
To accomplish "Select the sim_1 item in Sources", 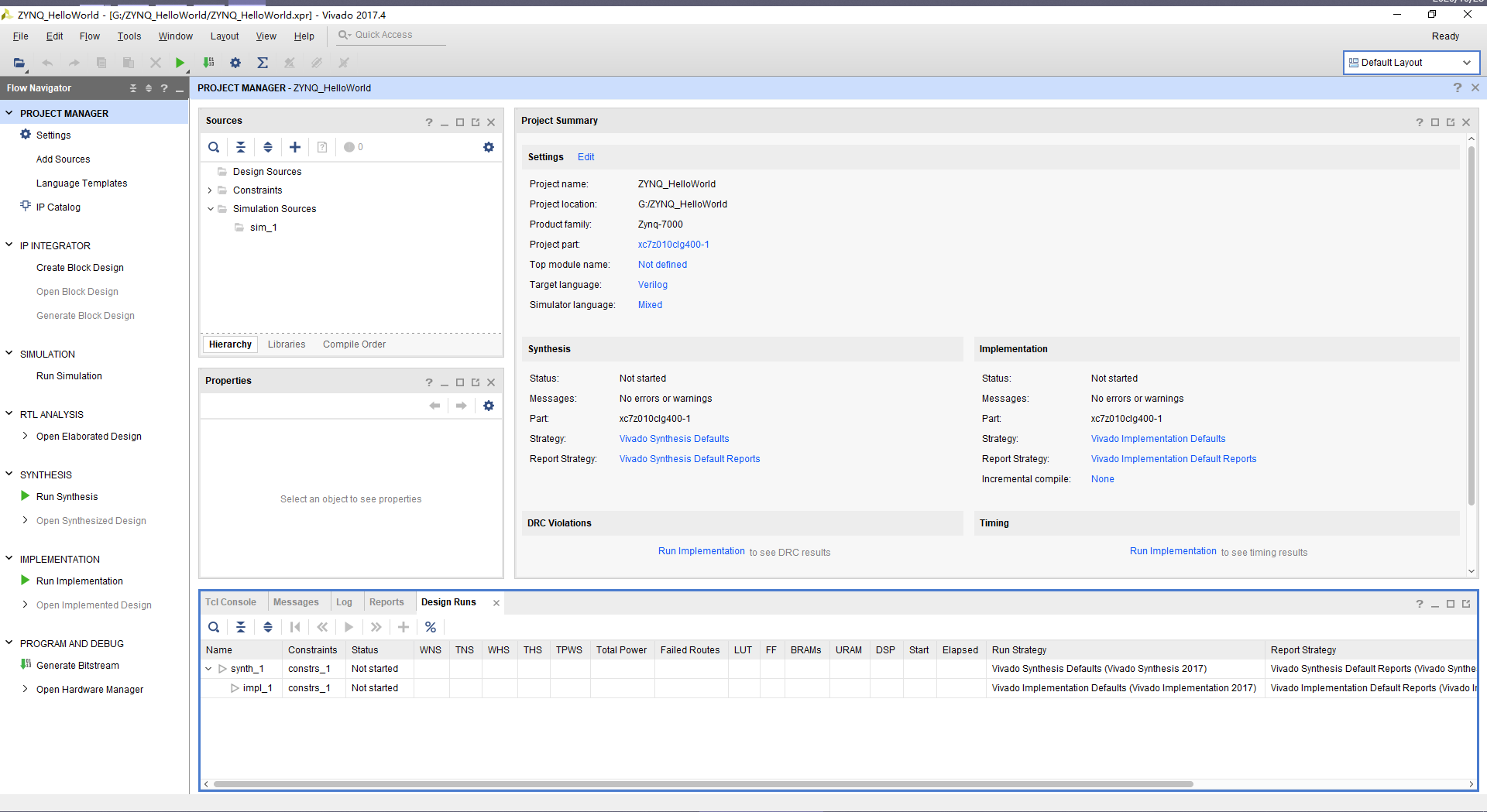I will (263, 228).
